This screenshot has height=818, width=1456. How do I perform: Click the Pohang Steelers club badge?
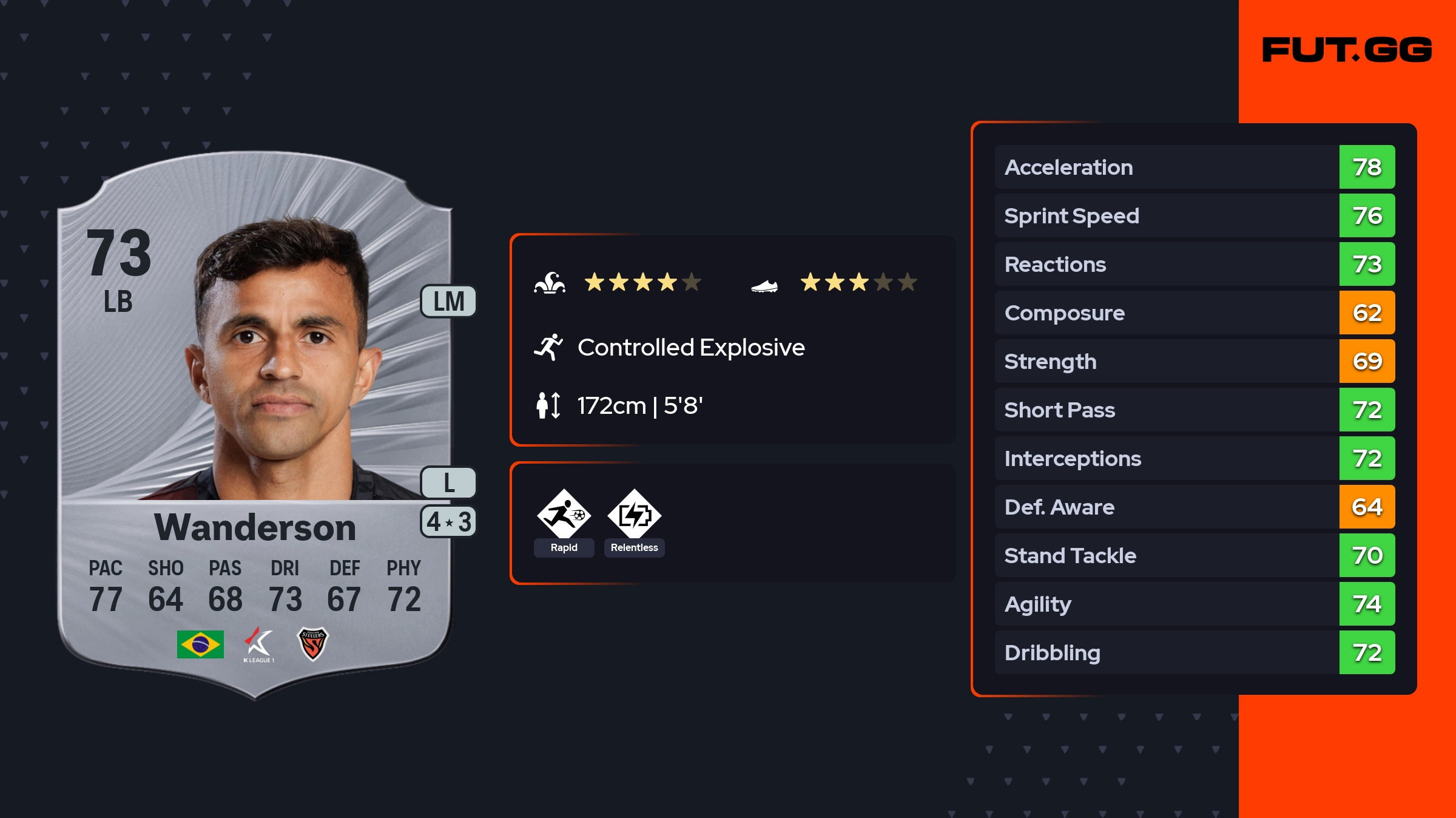point(312,644)
